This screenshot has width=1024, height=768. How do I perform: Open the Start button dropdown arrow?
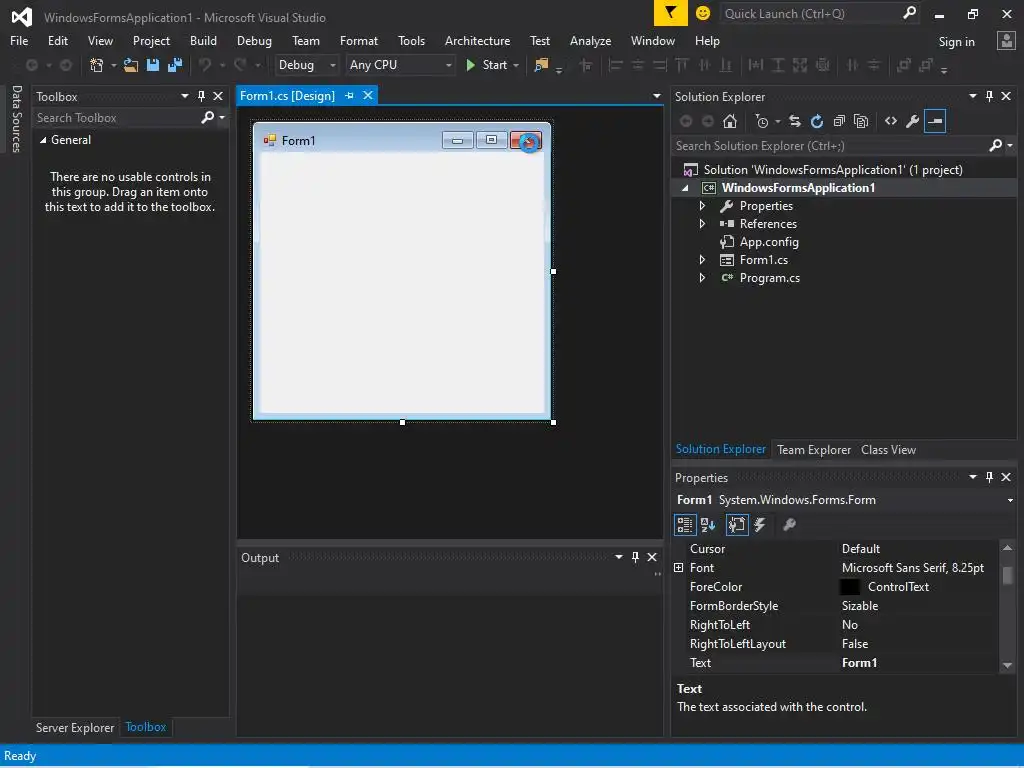[x=516, y=65]
